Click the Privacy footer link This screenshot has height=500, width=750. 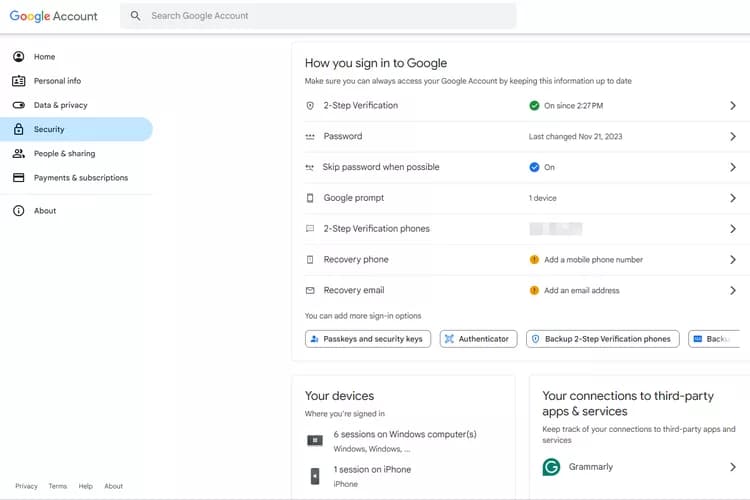[x=26, y=486]
